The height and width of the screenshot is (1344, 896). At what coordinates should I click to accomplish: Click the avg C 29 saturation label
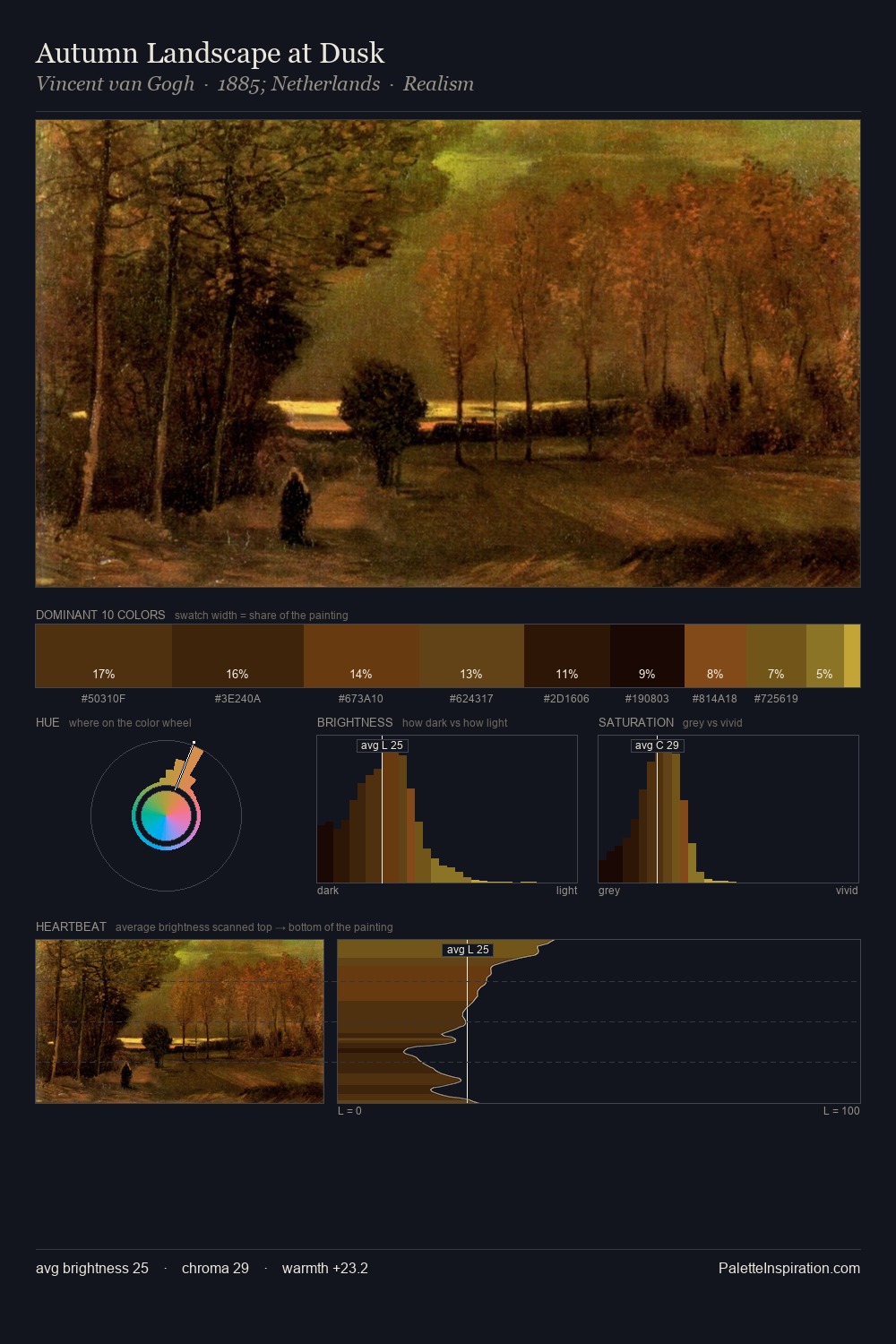(x=657, y=745)
